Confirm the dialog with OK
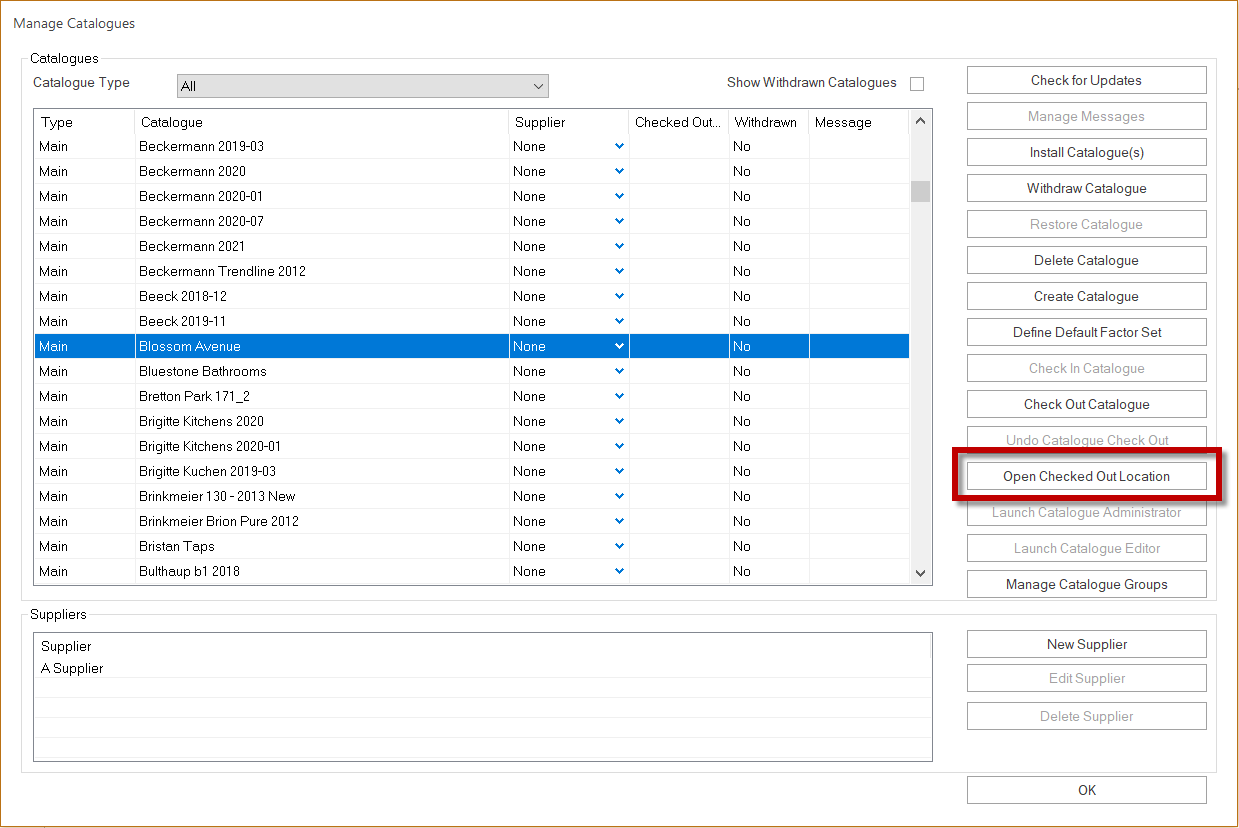Viewport: 1239px width, 828px height. pos(1086,790)
